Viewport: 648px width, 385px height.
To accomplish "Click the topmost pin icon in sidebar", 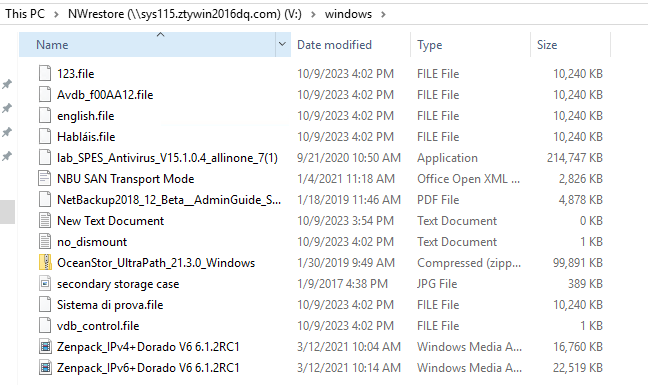I will pos(7,84).
